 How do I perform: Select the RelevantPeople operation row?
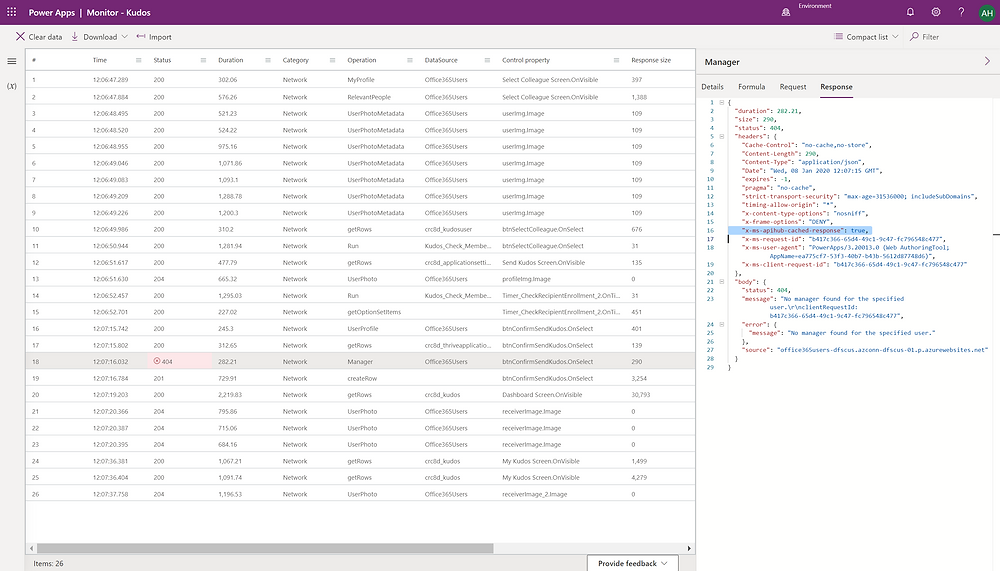360,97
